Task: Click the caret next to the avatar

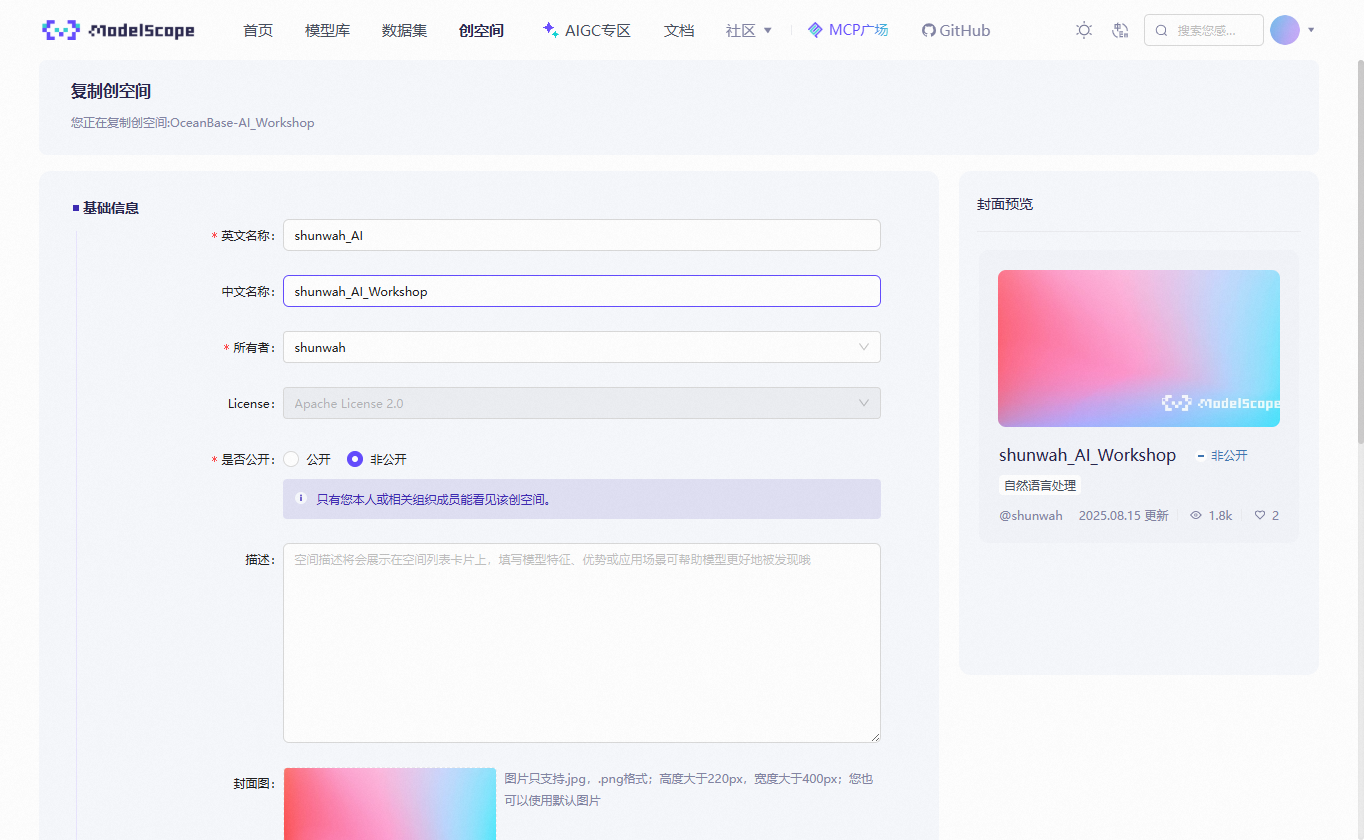Action: tap(1311, 30)
